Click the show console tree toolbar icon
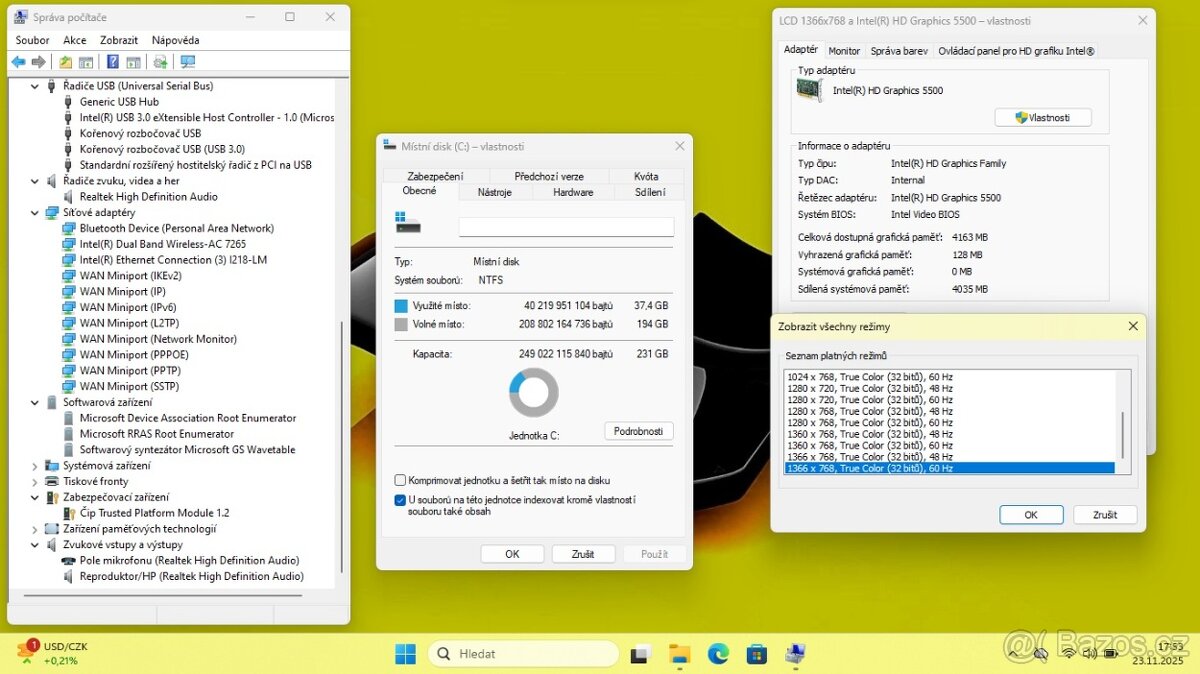 click(x=85, y=61)
